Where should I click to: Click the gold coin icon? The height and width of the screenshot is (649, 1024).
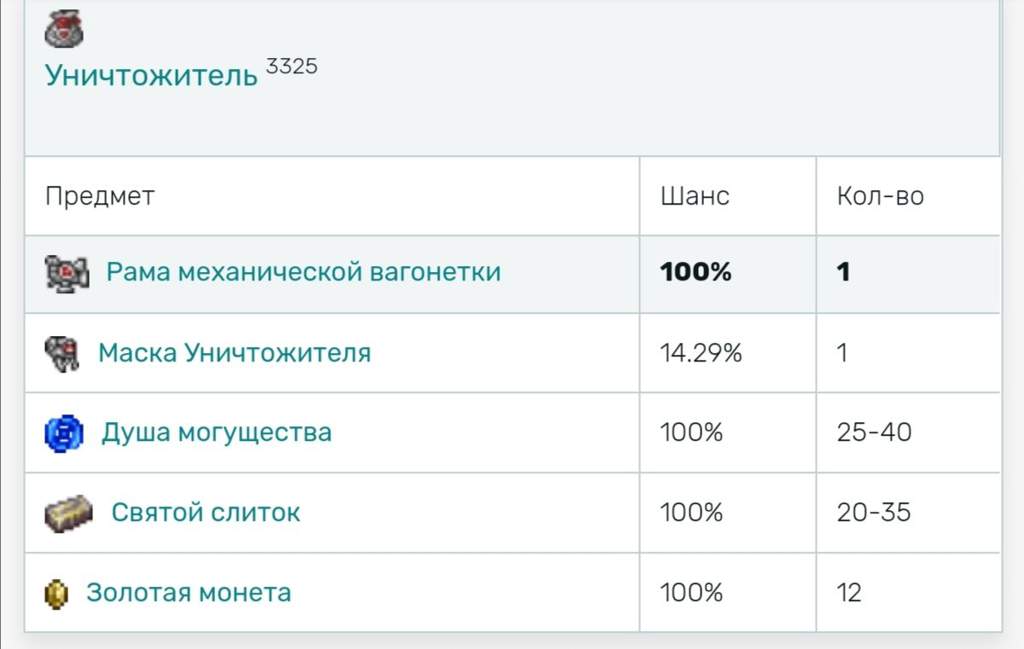coord(56,594)
